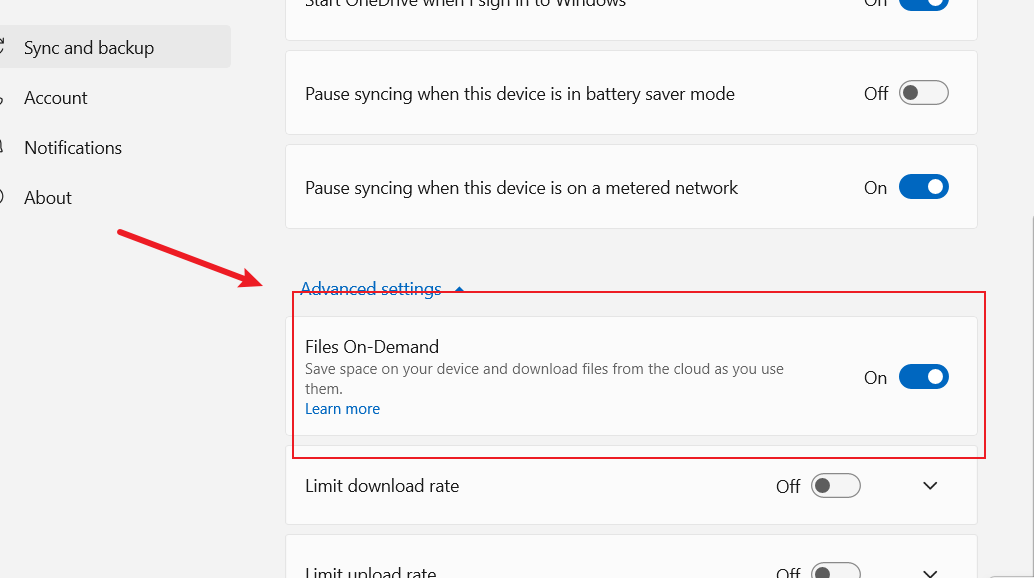Enable pause syncing in battery saver mode
This screenshot has height=578, width=1034.
pyautogui.click(x=923, y=93)
